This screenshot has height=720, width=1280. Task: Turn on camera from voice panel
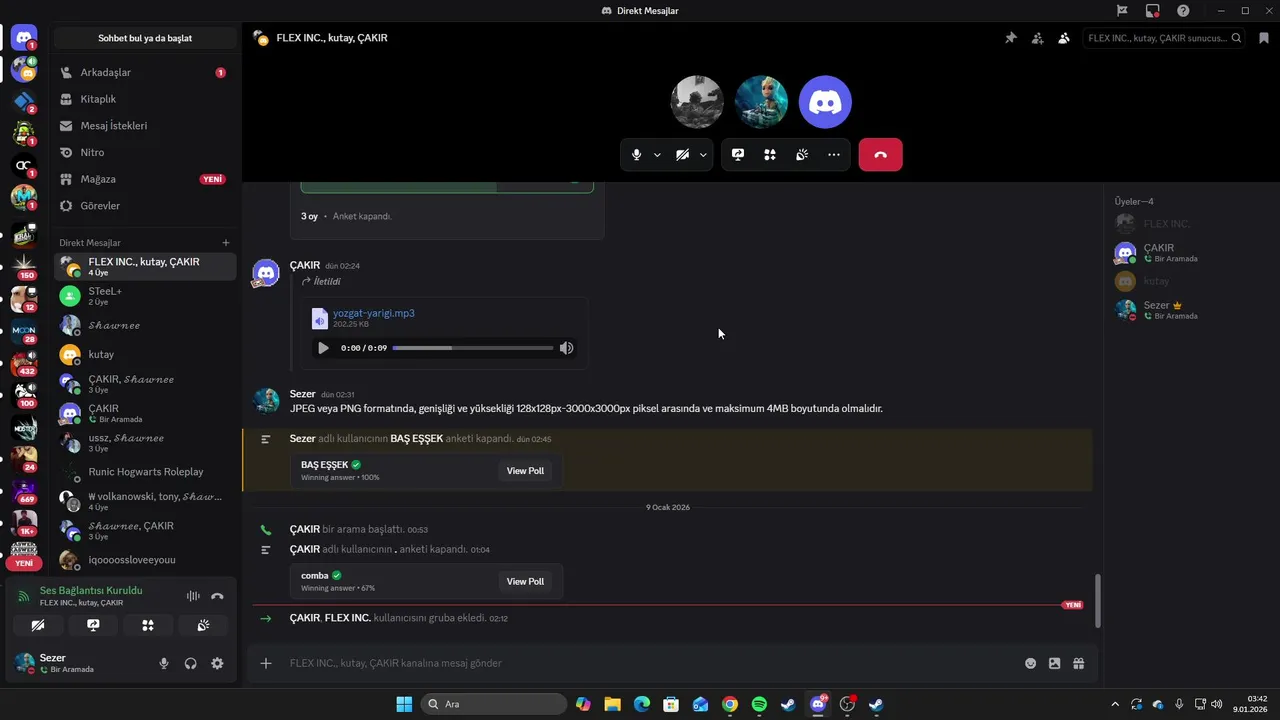pos(38,625)
